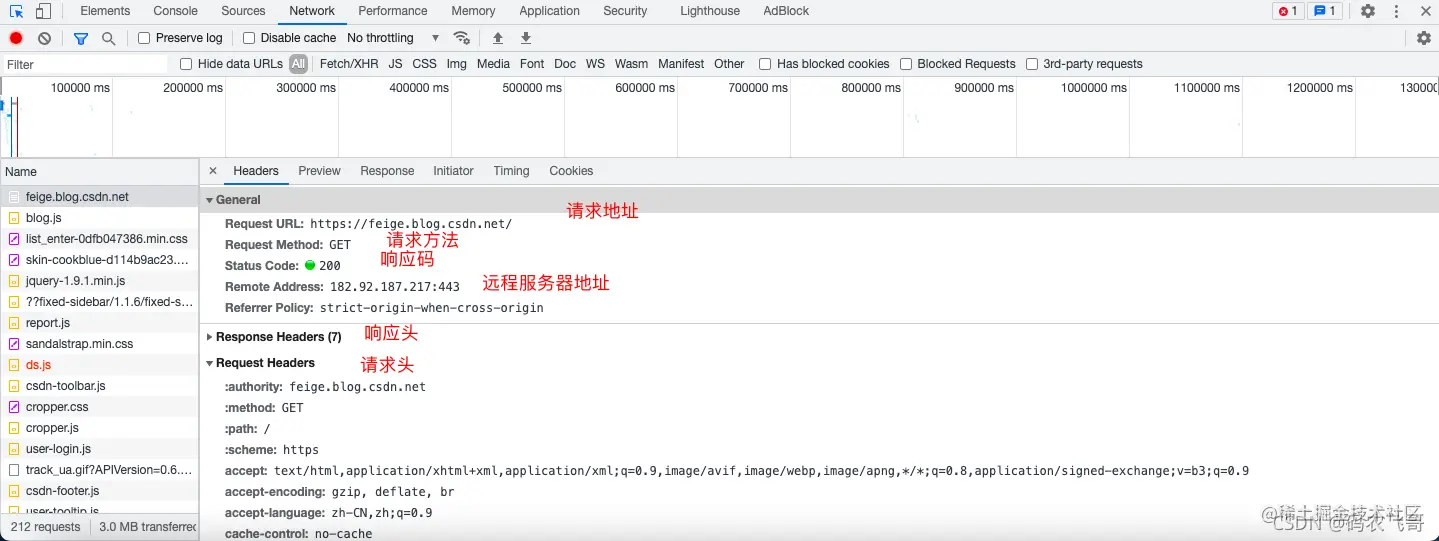Image resolution: width=1439 pixels, height=541 pixels.
Task: Open the Performance tab
Action: 393,11
